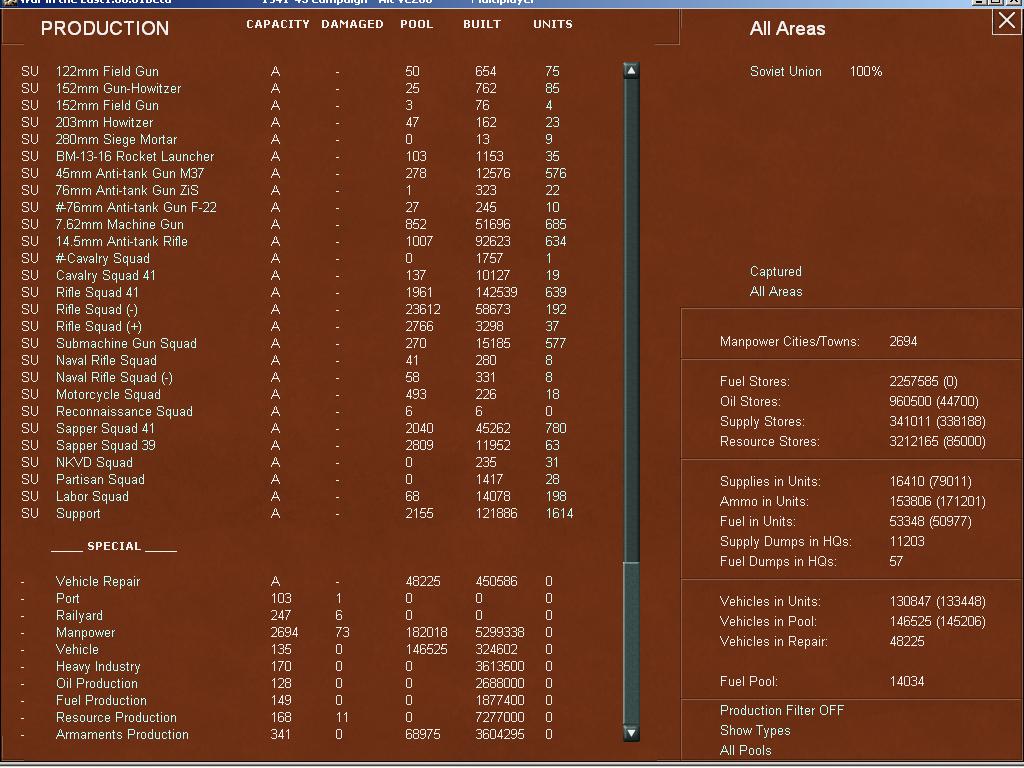Select Soviet Union 100% area entry
The image size is (1024, 768).
[816, 71]
